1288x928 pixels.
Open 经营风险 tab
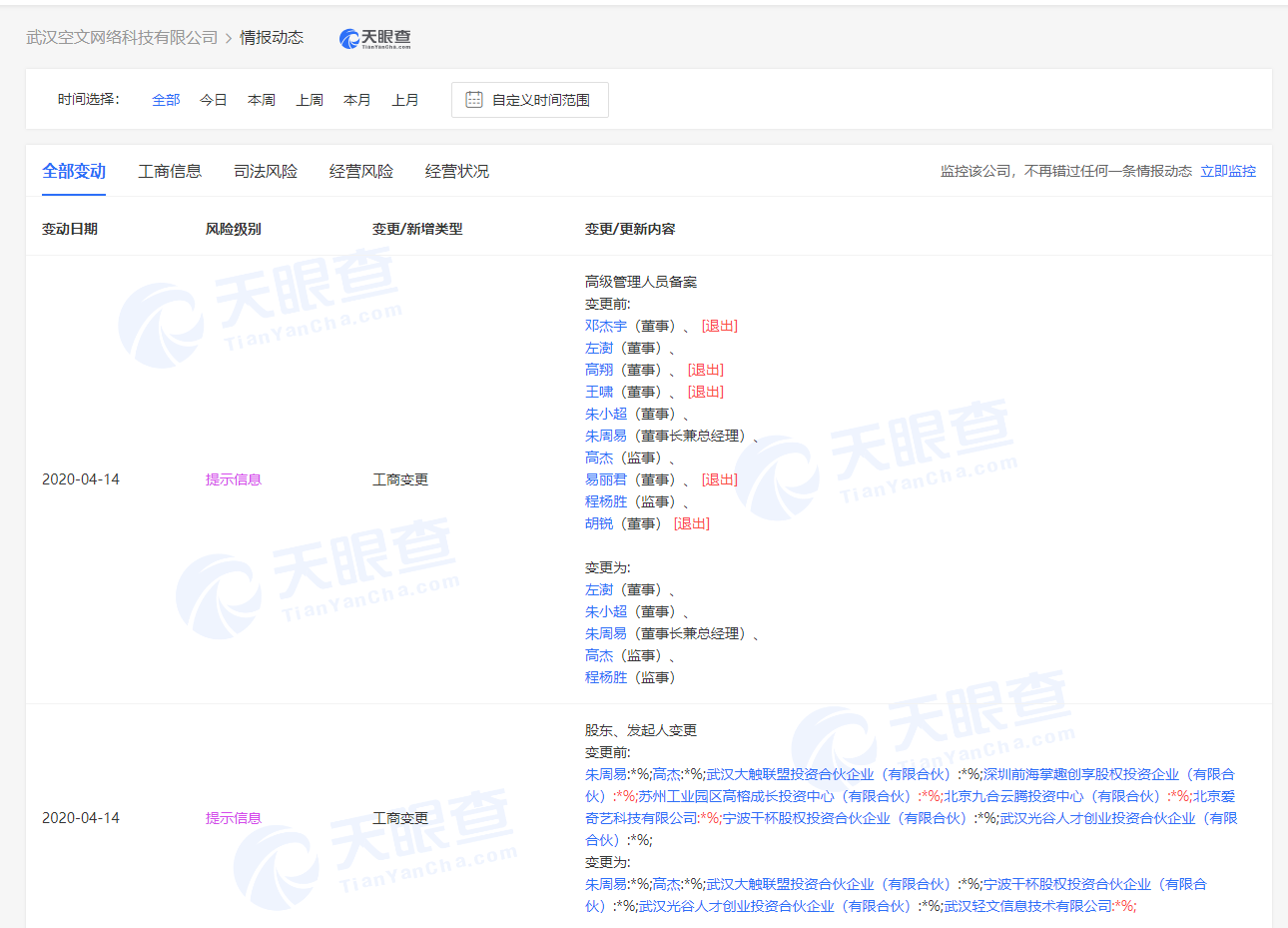click(x=361, y=171)
